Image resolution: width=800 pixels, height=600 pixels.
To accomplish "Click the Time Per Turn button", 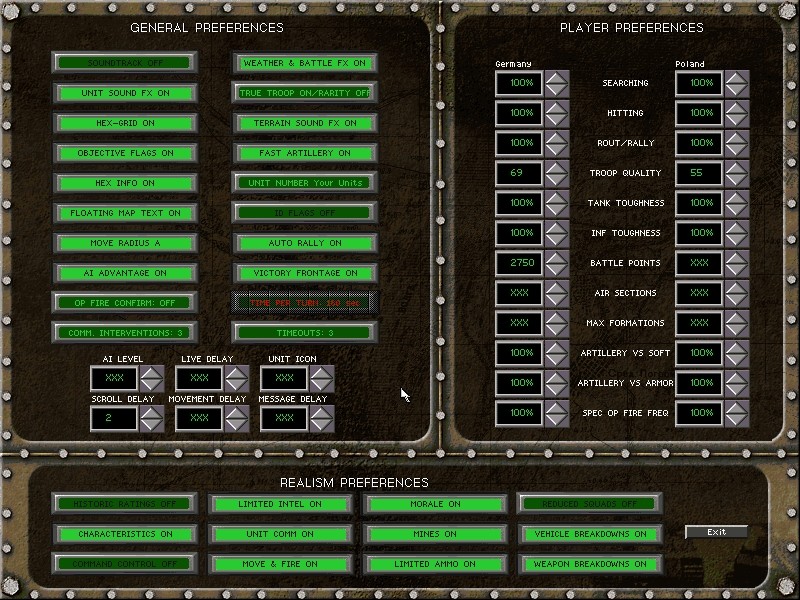I will 305,303.
